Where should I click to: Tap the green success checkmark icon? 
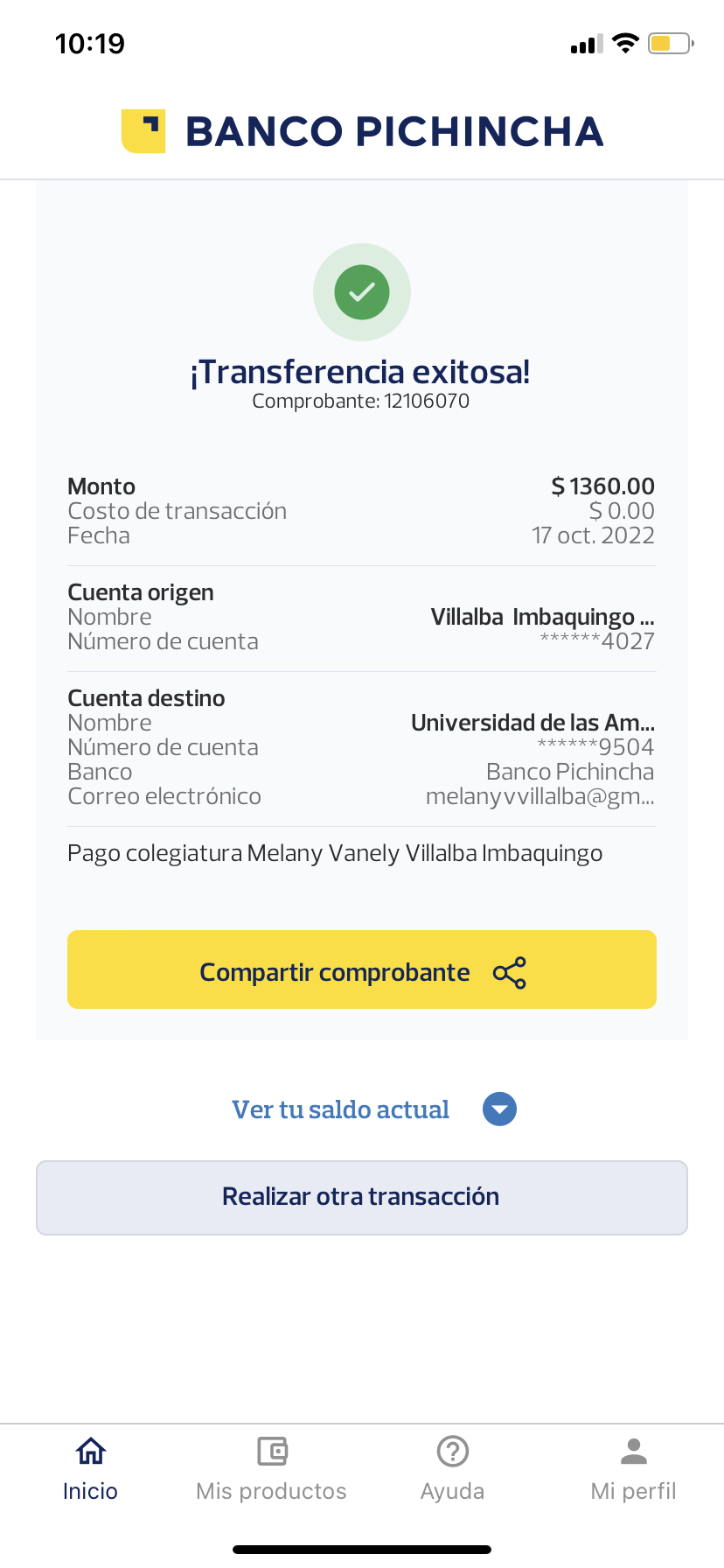(362, 292)
